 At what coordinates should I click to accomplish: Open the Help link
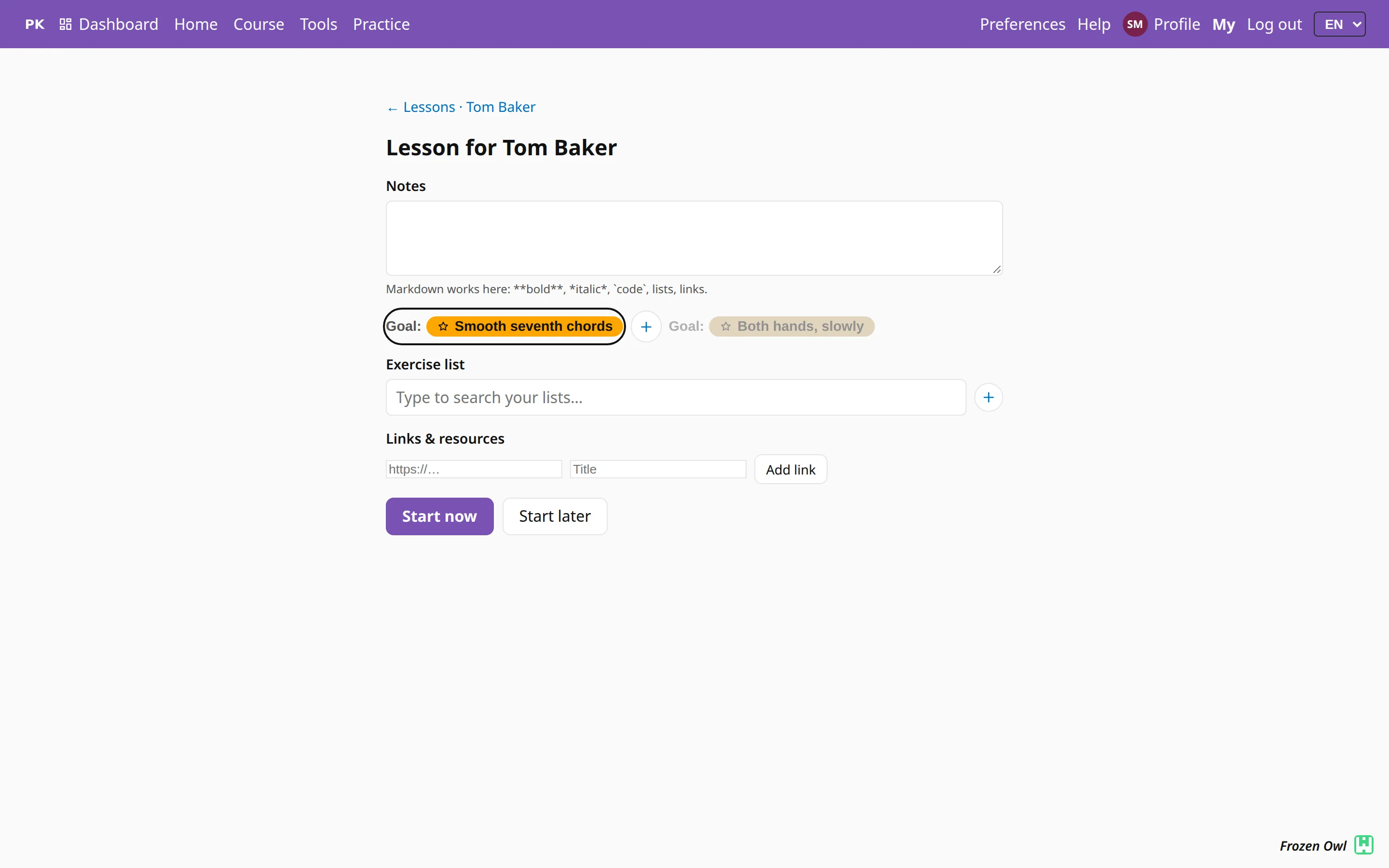(1093, 24)
